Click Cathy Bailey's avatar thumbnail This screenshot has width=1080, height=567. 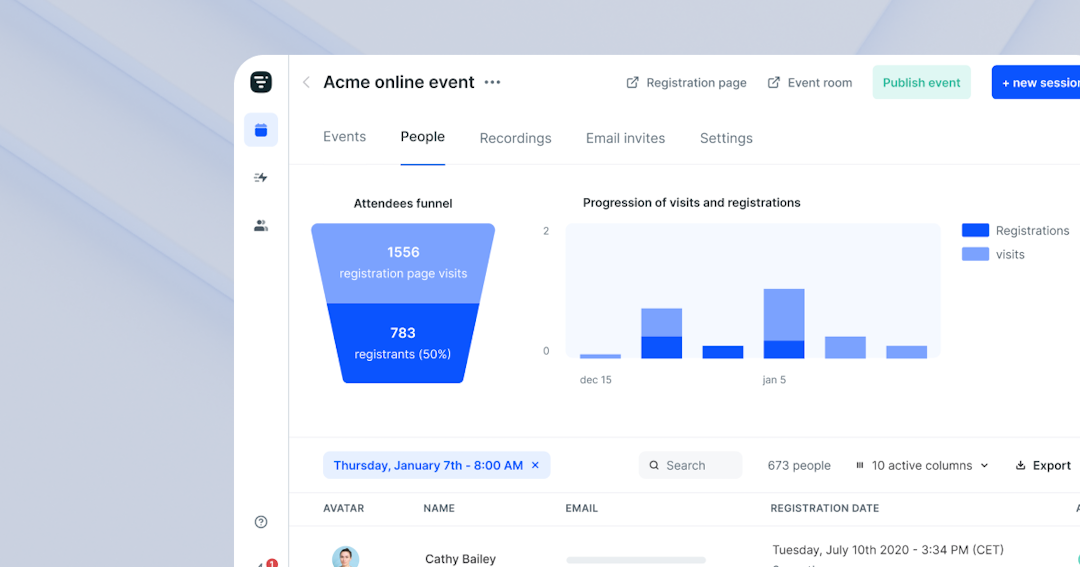[345, 557]
